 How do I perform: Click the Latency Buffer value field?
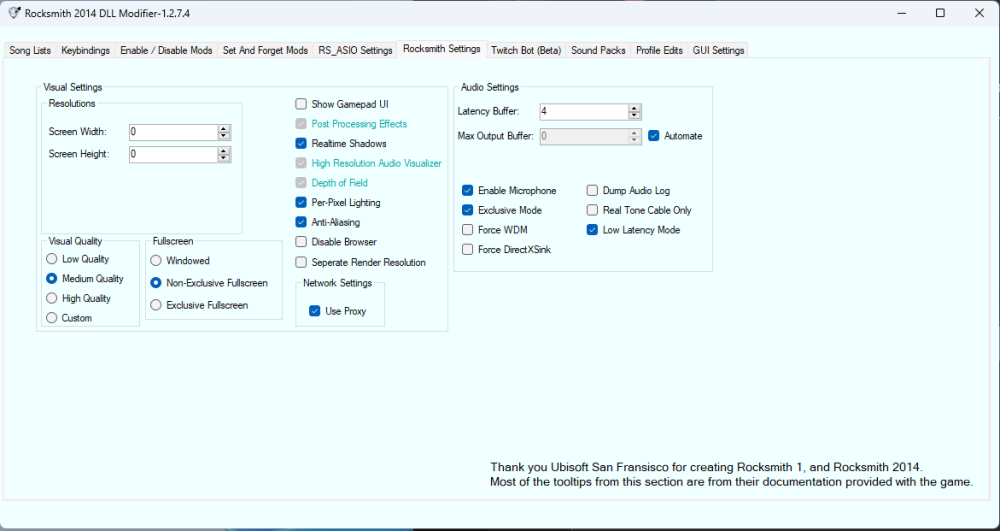(x=583, y=112)
